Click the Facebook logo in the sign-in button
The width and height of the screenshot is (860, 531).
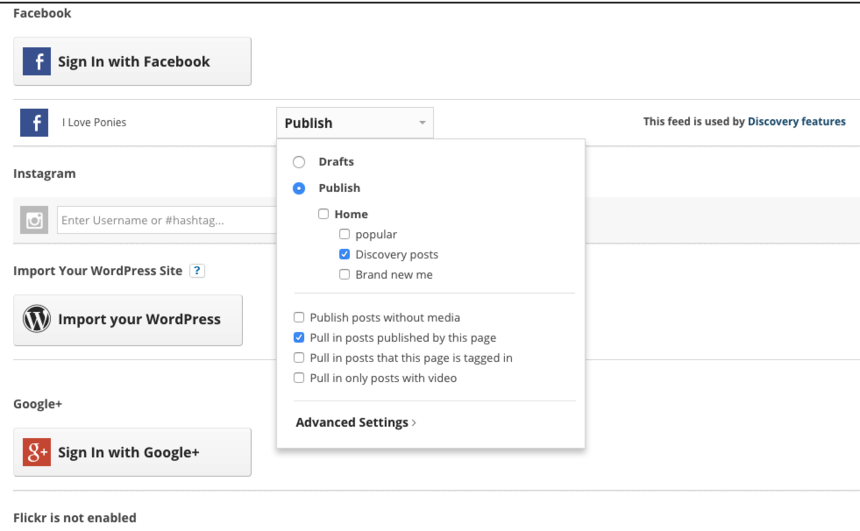pyautogui.click(x=37, y=62)
